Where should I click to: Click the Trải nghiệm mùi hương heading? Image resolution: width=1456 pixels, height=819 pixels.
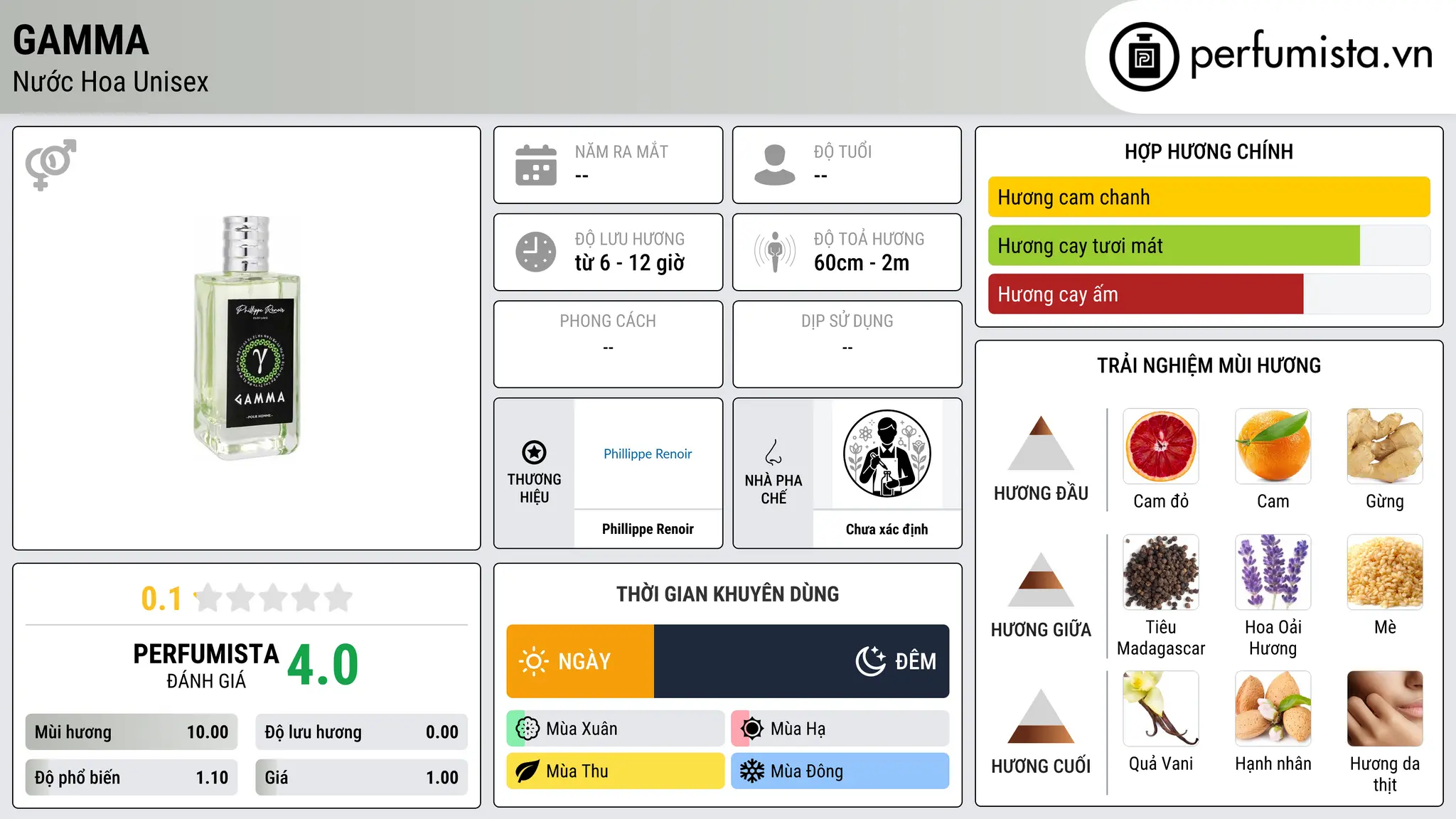point(1209,365)
